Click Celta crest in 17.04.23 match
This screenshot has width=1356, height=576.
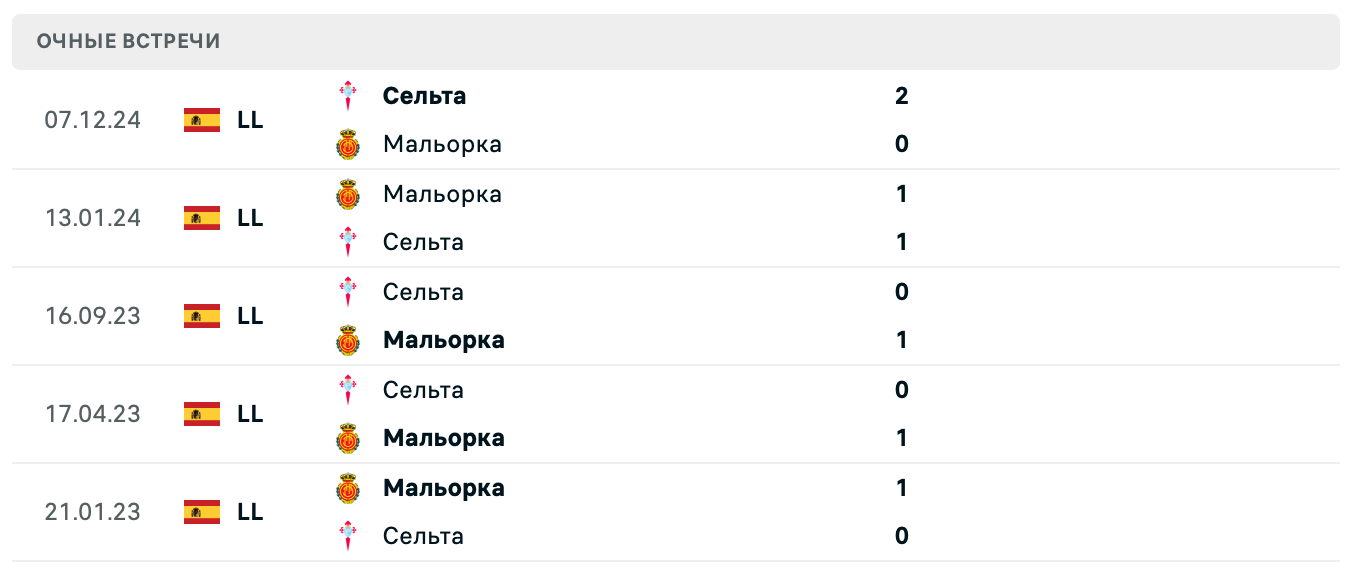click(347, 390)
